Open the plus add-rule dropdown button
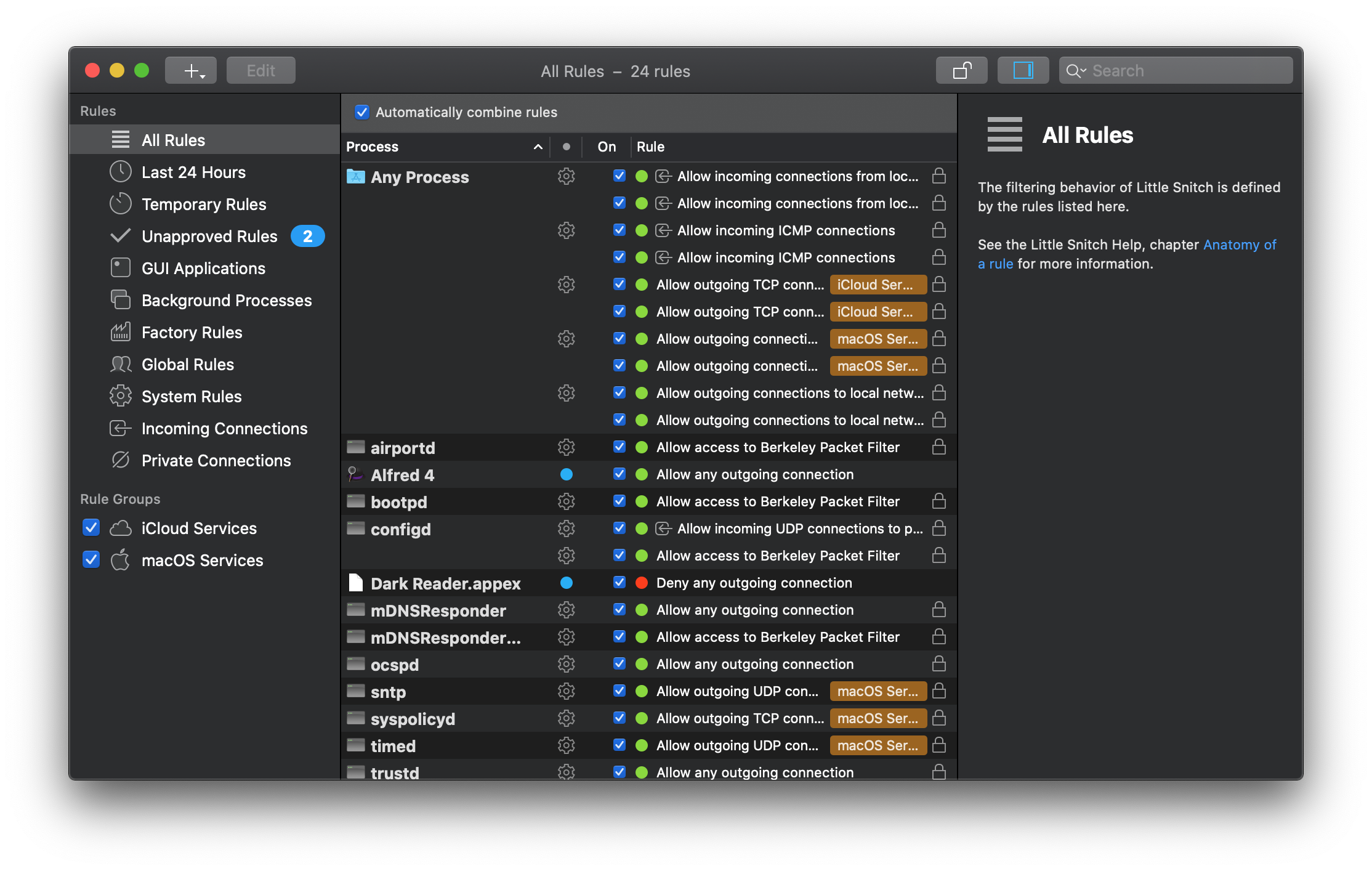 191,71
